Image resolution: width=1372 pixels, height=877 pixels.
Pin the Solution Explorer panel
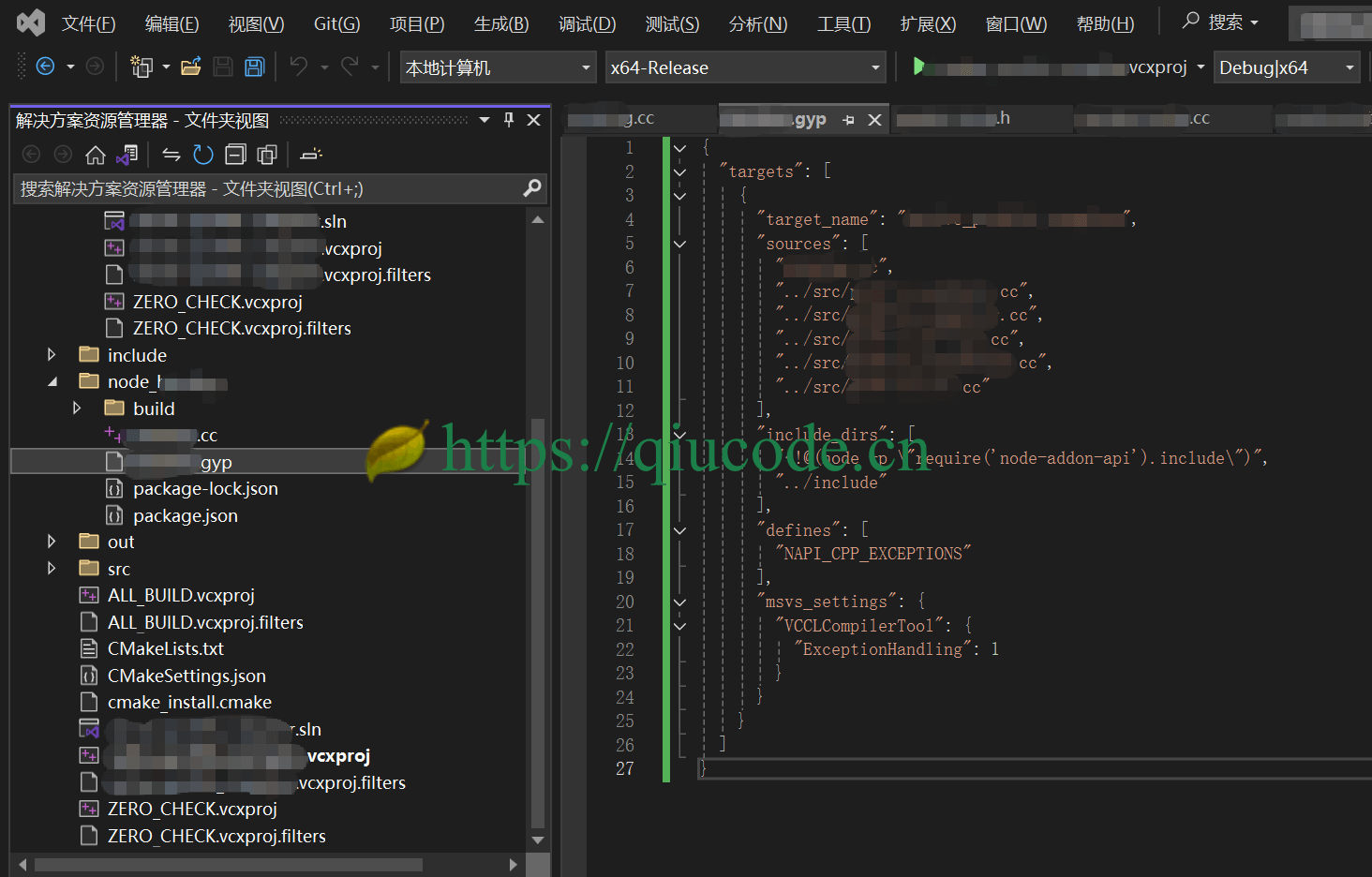[509, 120]
